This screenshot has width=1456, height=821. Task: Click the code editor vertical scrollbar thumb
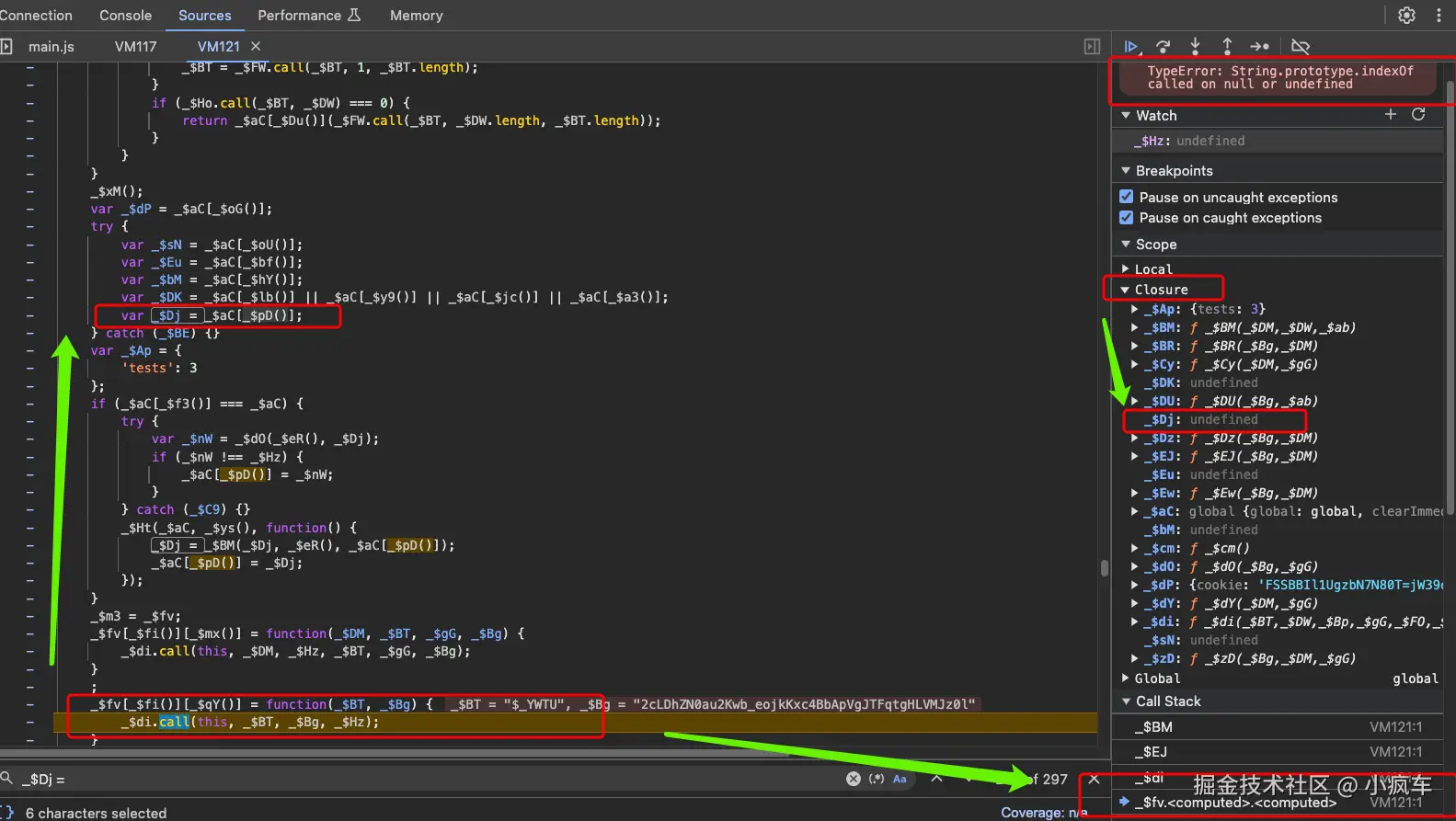point(1105,567)
